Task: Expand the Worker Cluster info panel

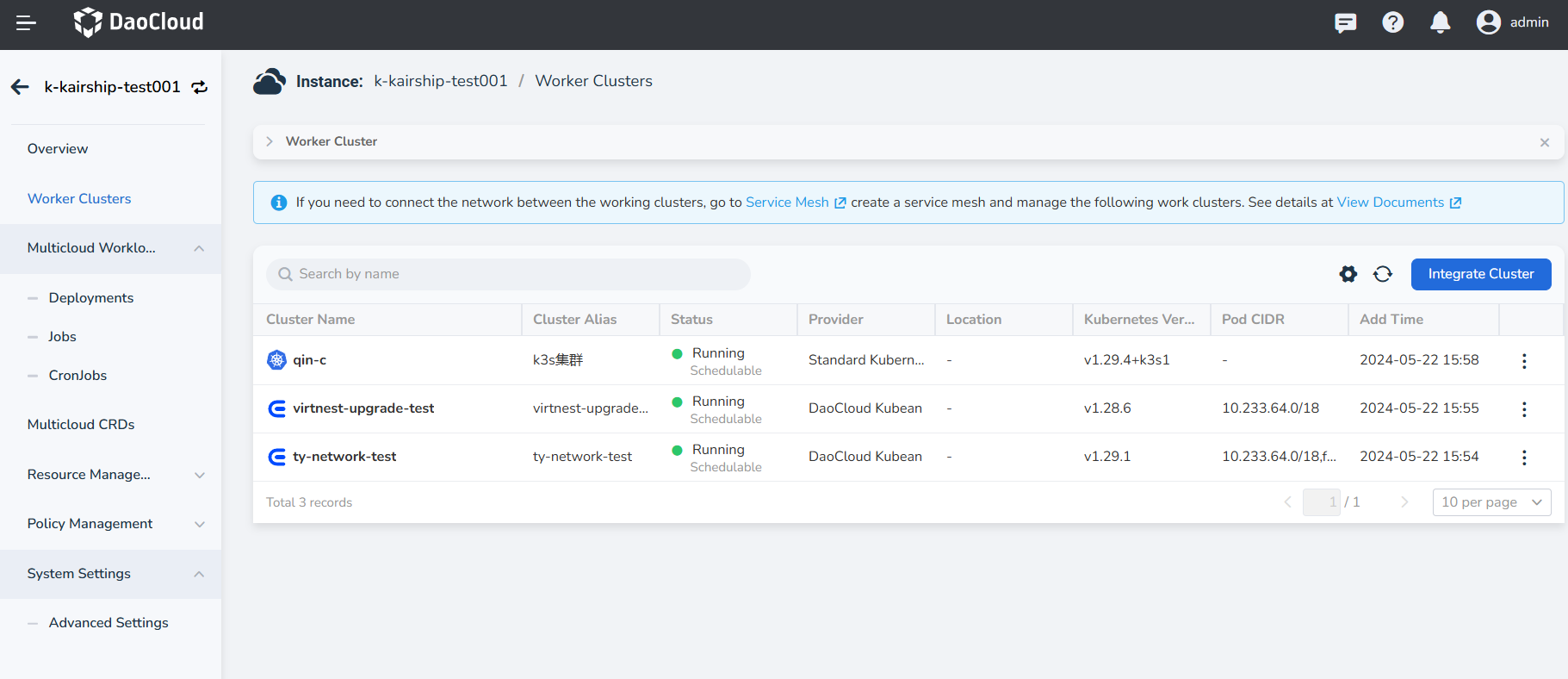Action: [270, 141]
